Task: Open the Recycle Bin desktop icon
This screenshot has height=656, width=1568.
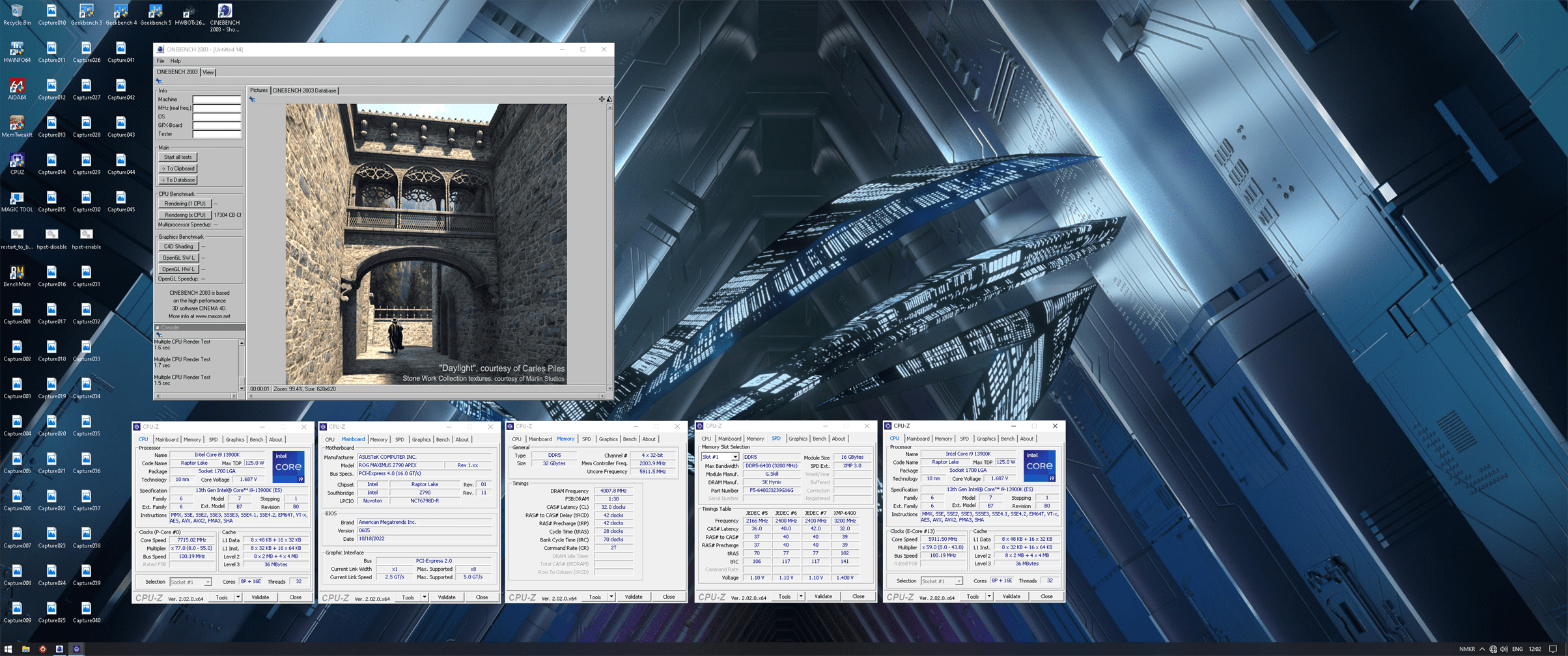Action: click(17, 14)
